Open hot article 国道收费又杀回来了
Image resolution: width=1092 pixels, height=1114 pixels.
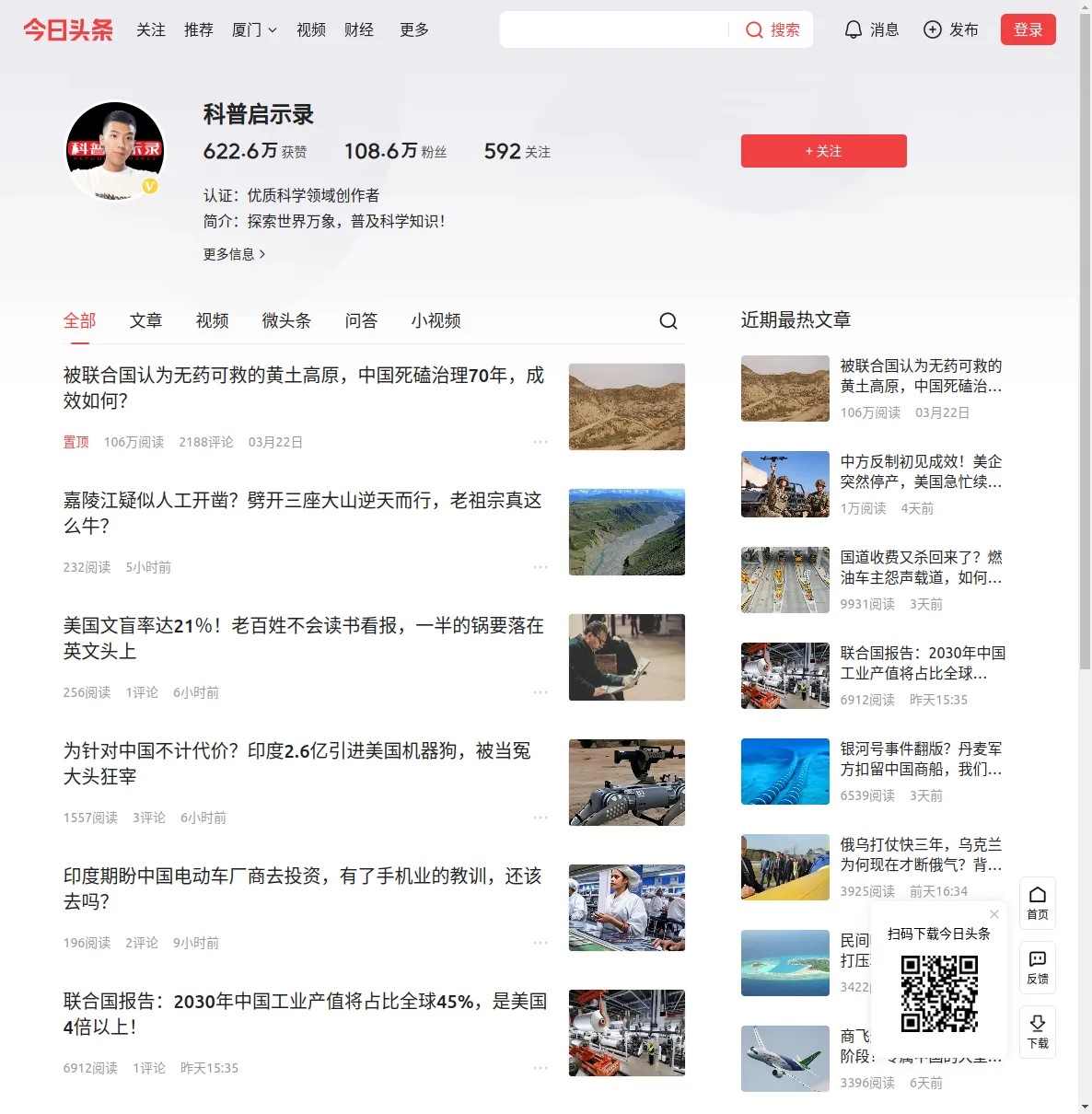point(922,567)
